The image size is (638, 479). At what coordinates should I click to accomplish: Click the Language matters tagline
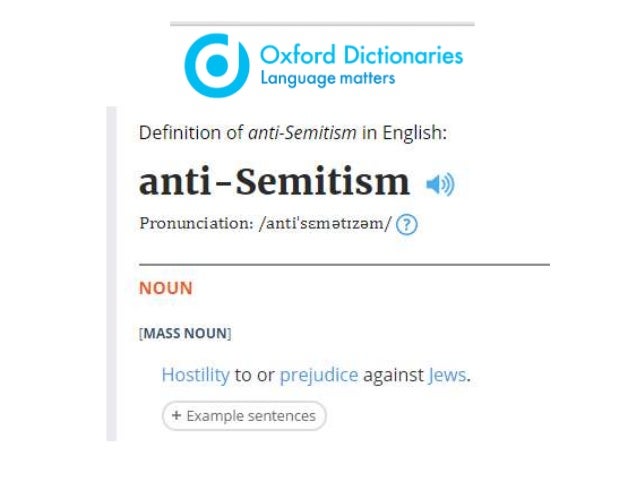pyautogui.click(x=328, y=78)
